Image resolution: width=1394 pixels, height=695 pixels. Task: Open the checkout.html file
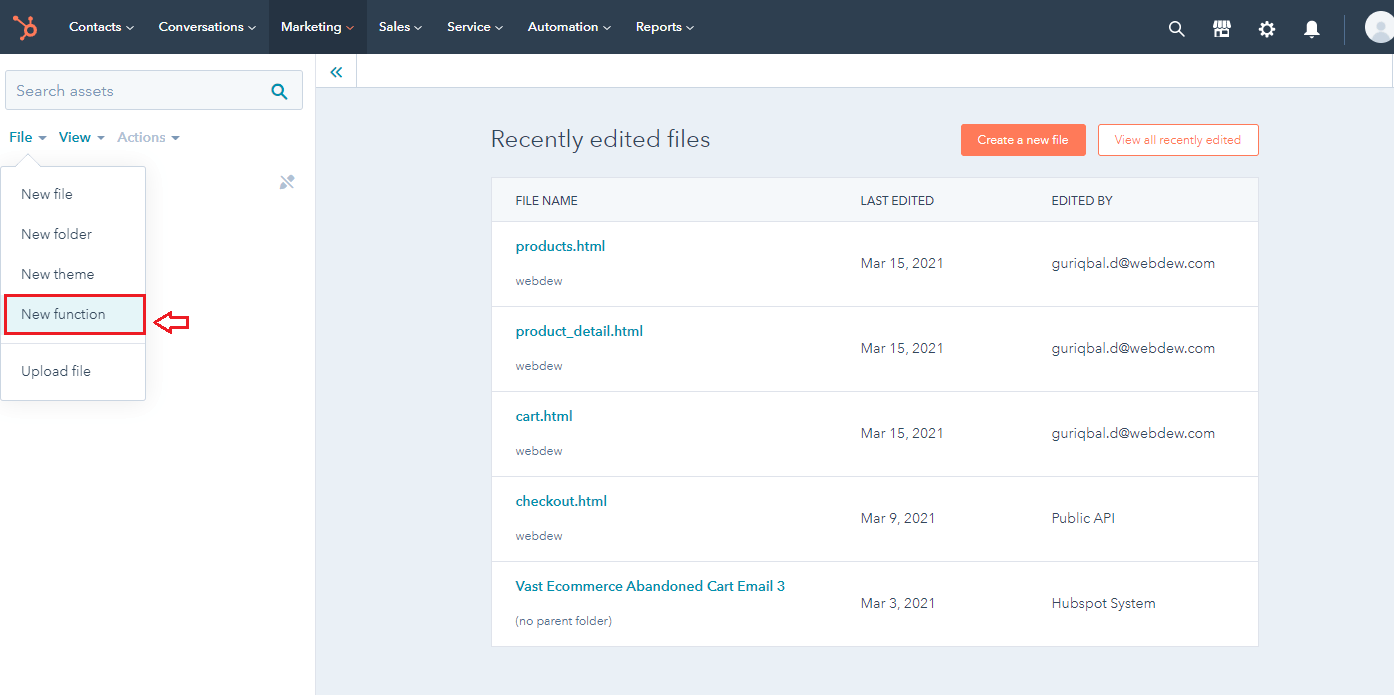tap(561, 500)
